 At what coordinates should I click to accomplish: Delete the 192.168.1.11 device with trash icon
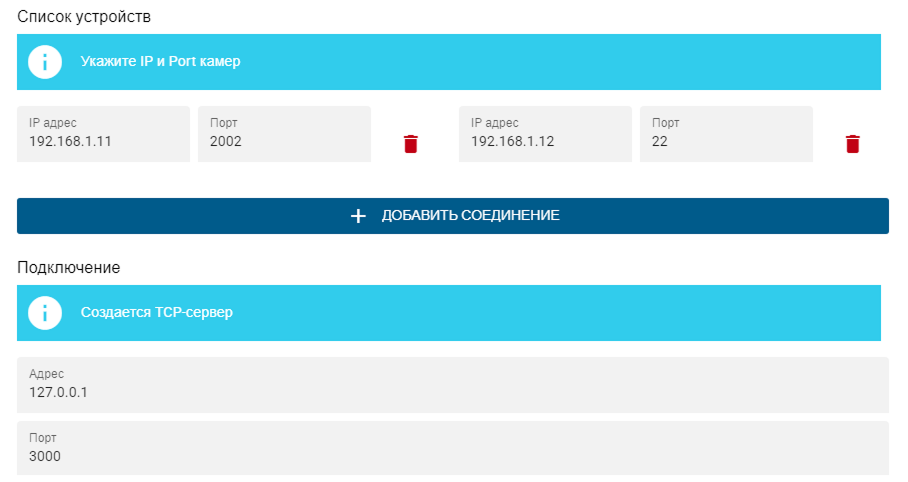click(x=410, y=144)
